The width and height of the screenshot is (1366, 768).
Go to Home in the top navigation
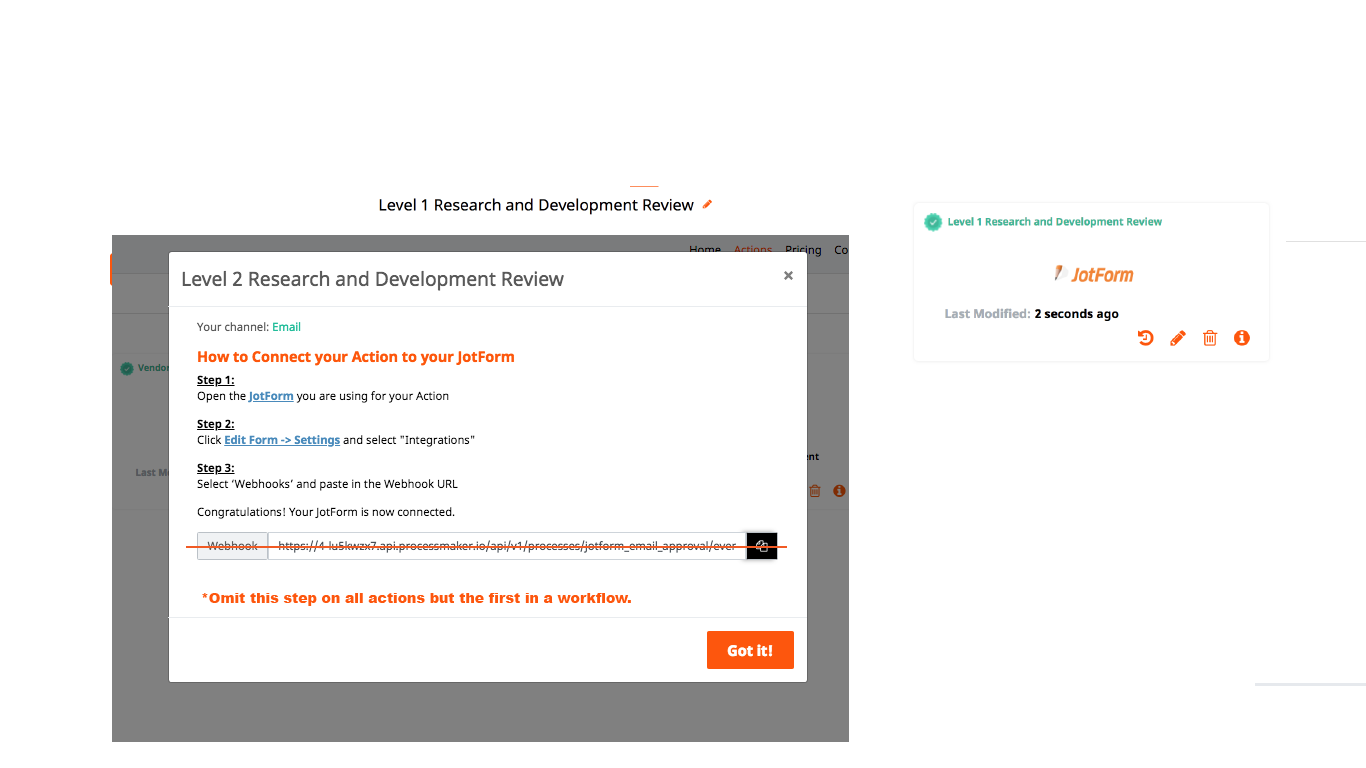(705, 250)
